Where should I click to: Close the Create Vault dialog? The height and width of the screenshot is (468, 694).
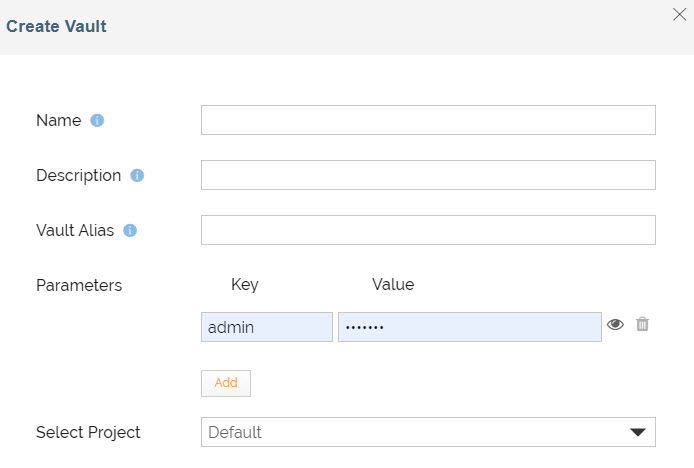[681, 14]
